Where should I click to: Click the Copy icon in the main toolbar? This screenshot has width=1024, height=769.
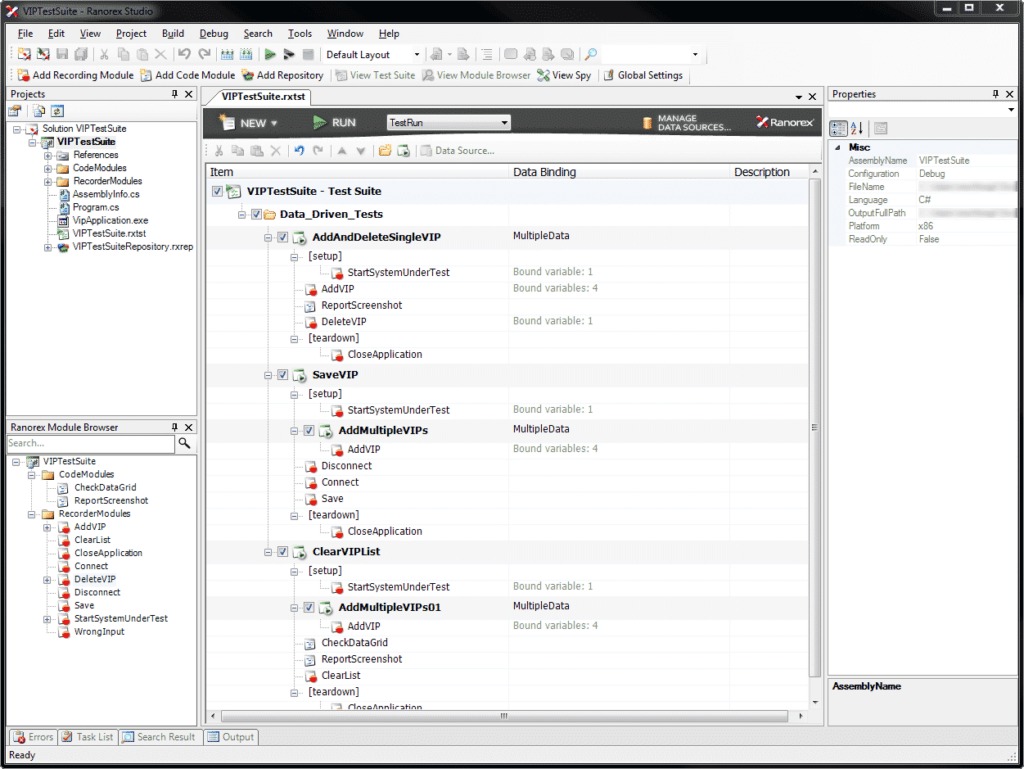[x=123, y=54]
